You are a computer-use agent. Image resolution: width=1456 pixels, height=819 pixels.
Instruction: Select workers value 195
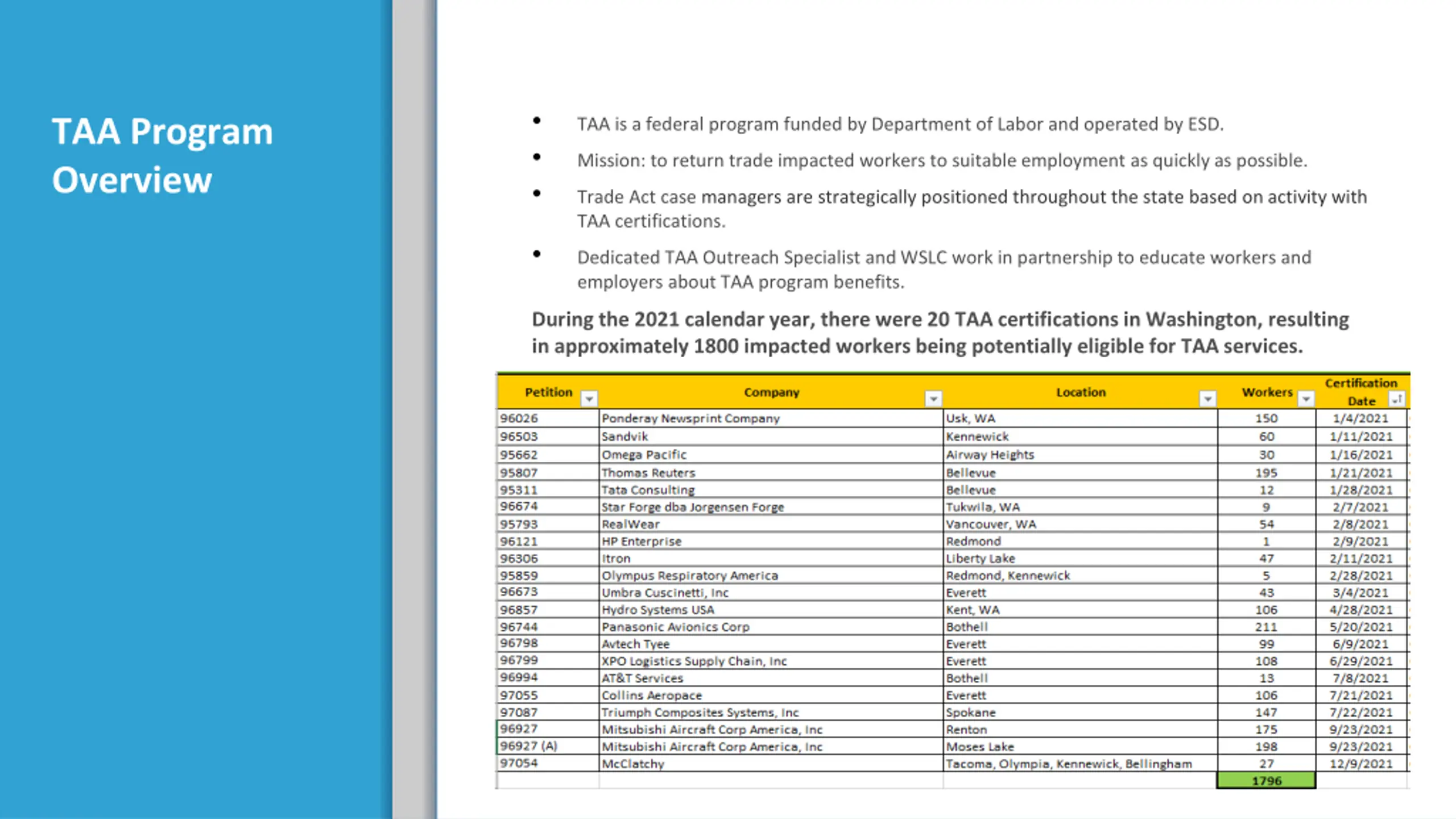point(1267,473)
